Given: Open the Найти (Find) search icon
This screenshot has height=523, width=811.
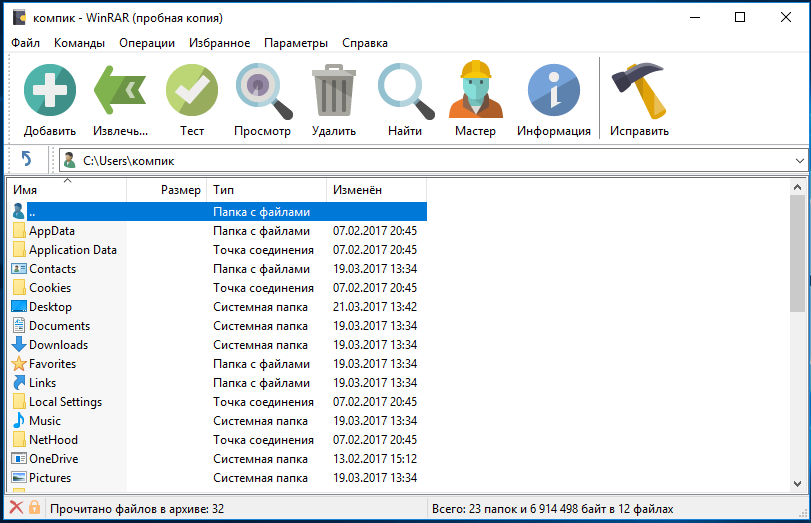Looking at the screenshot, I should [406, 91].
